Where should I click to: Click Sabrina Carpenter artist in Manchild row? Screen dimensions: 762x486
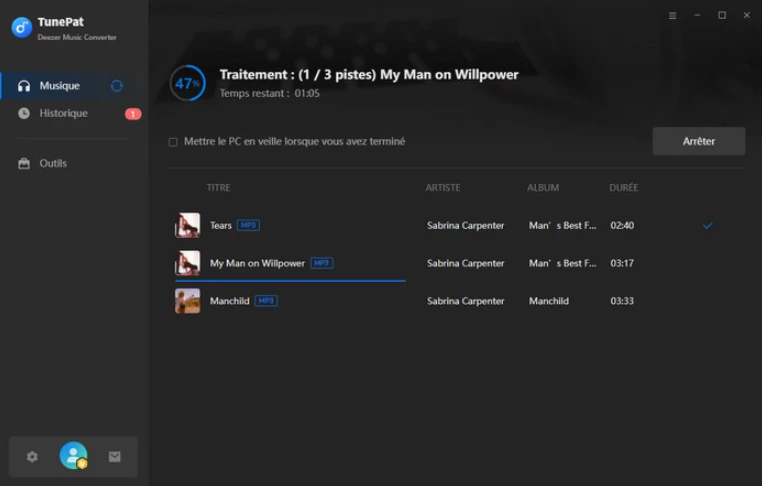pyautogui.click(x=466, y=301)
